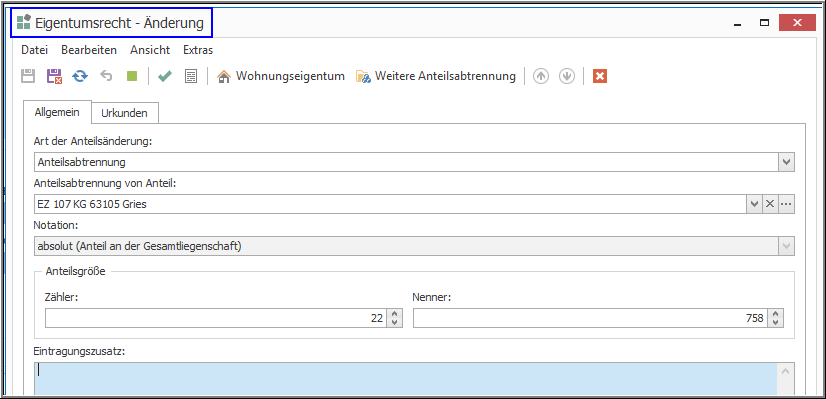Clear the EZ 107 KG 63105 Gries selection
Screen dimensions: 826x399
770,204
